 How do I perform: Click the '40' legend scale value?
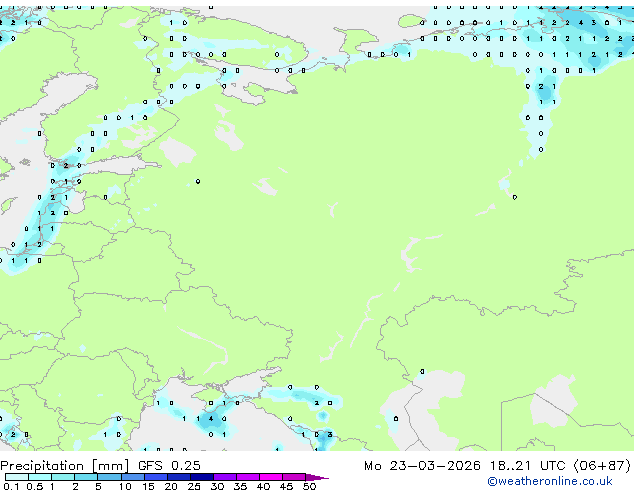264,486
